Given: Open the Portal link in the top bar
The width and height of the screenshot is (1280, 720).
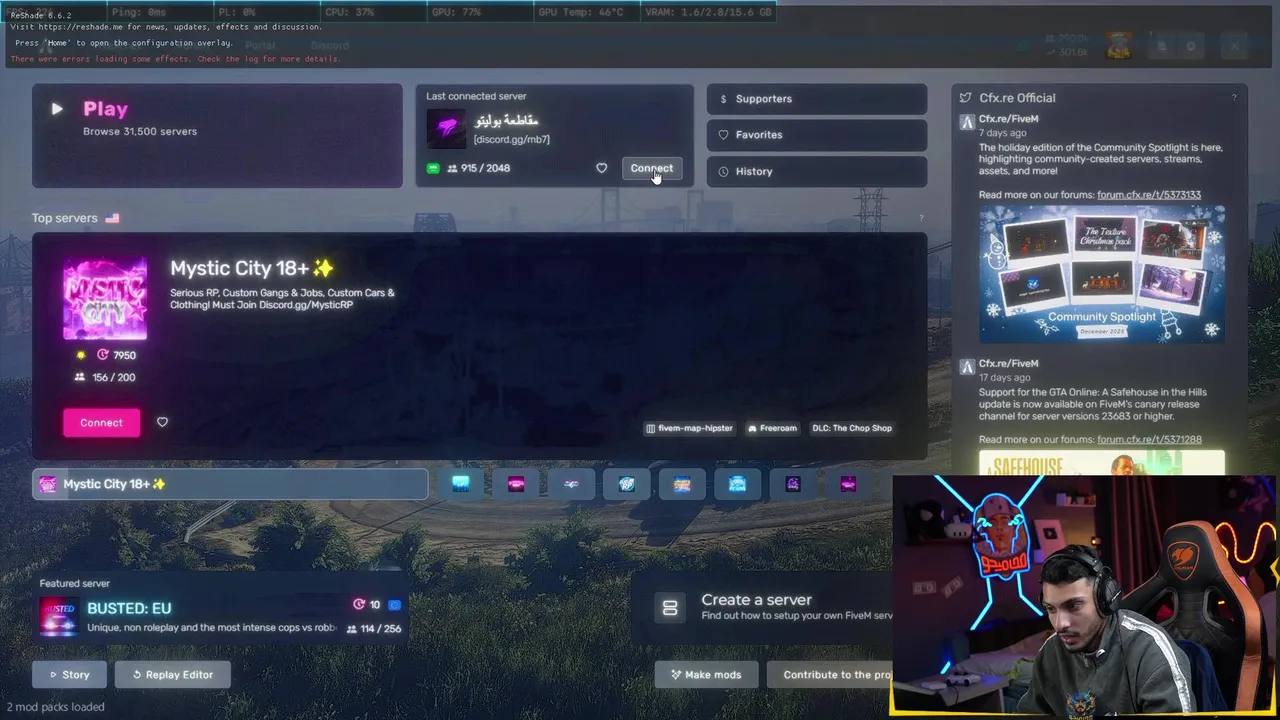Looking at the screenshot, I should (260, 45).
